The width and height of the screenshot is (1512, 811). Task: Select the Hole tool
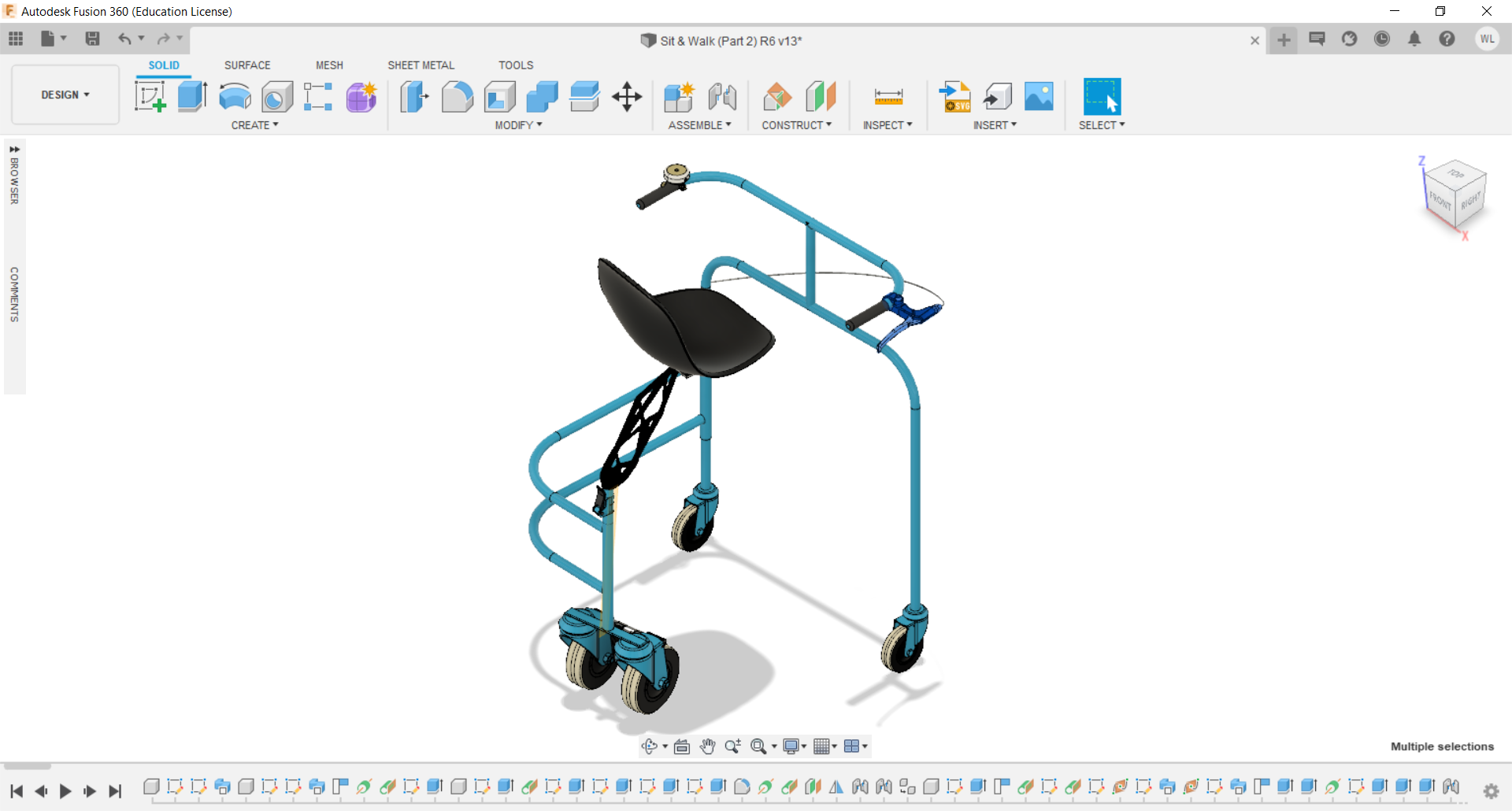[276, 96]
